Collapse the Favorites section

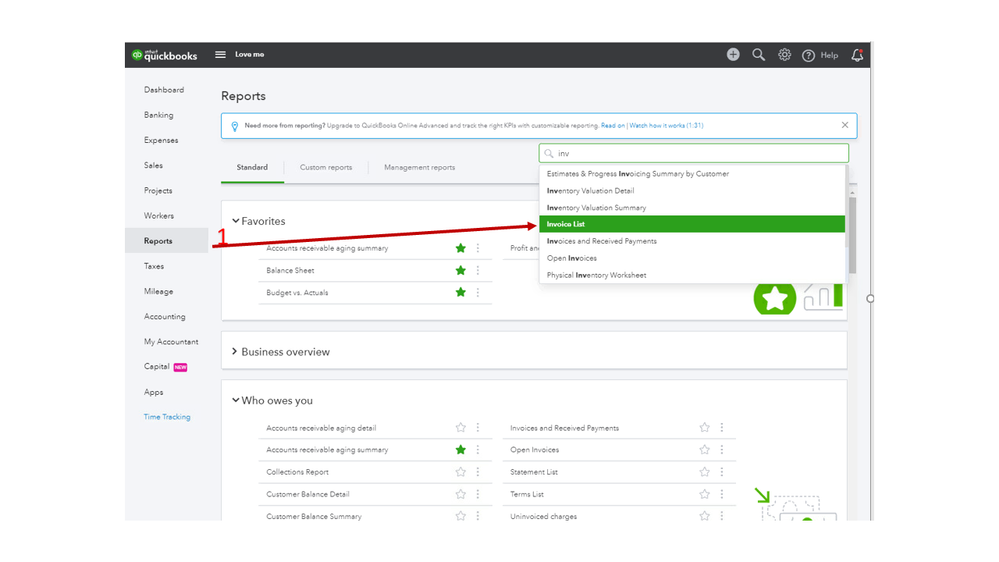pyautogui.click(x=236, y=221)
